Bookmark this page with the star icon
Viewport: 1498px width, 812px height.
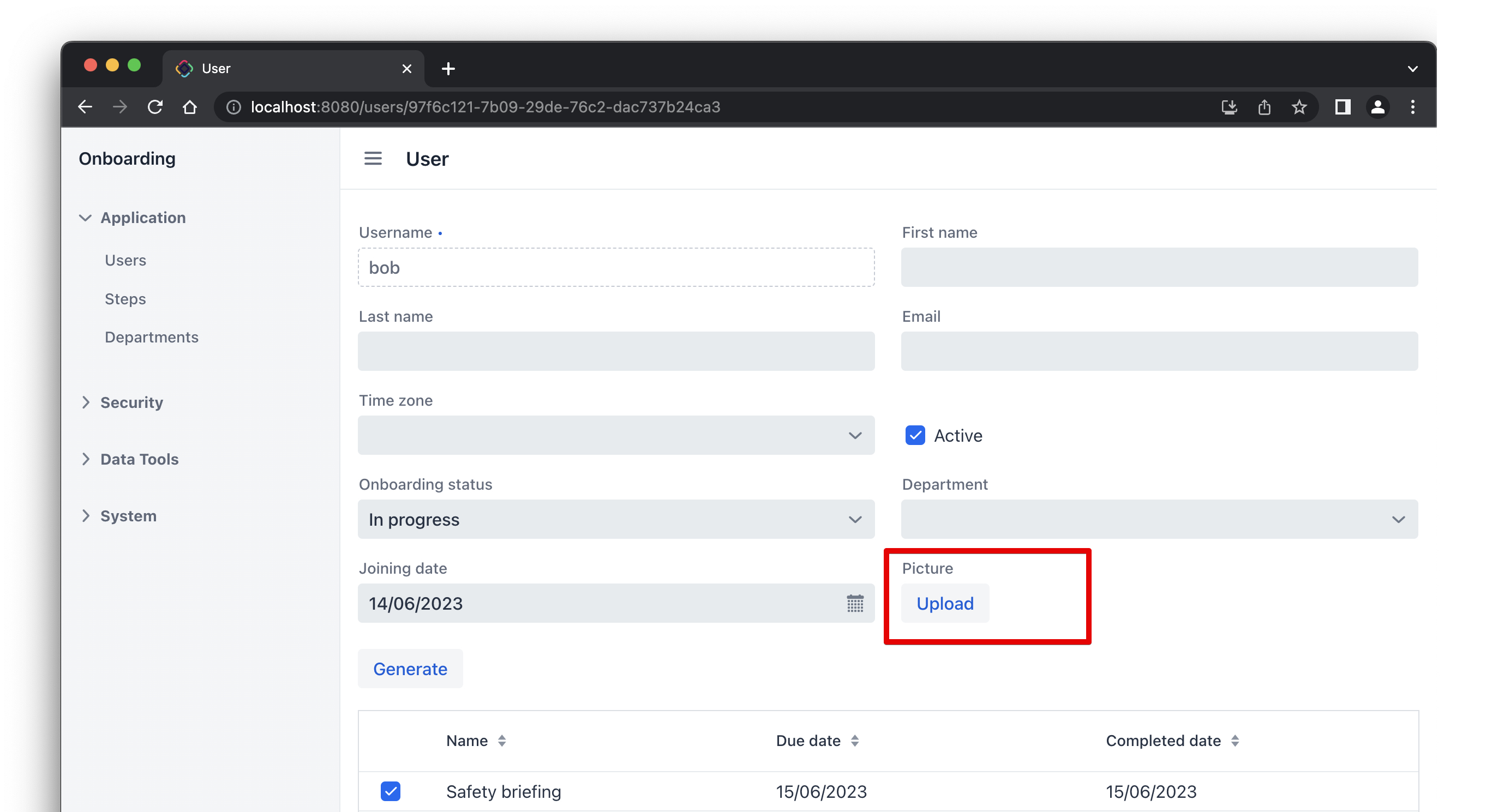(x=1299, y=107)
